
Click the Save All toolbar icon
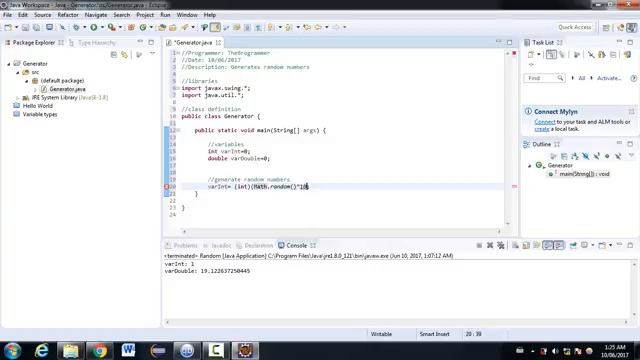click(36, 27)
